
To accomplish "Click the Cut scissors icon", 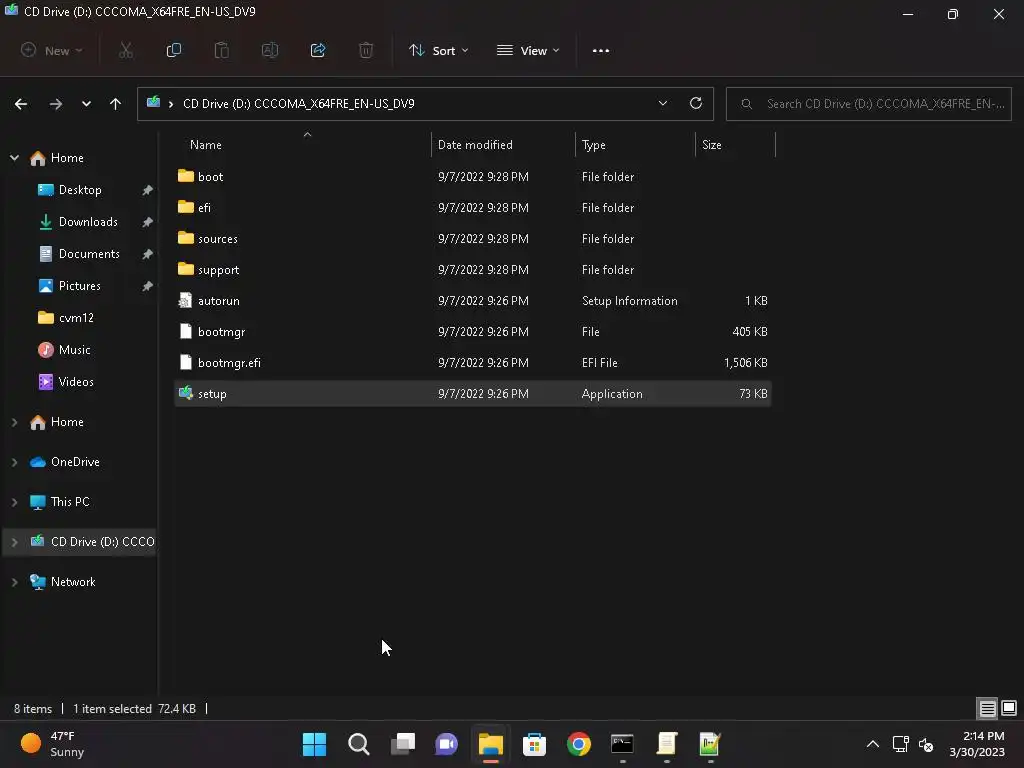I will point(126,50).
